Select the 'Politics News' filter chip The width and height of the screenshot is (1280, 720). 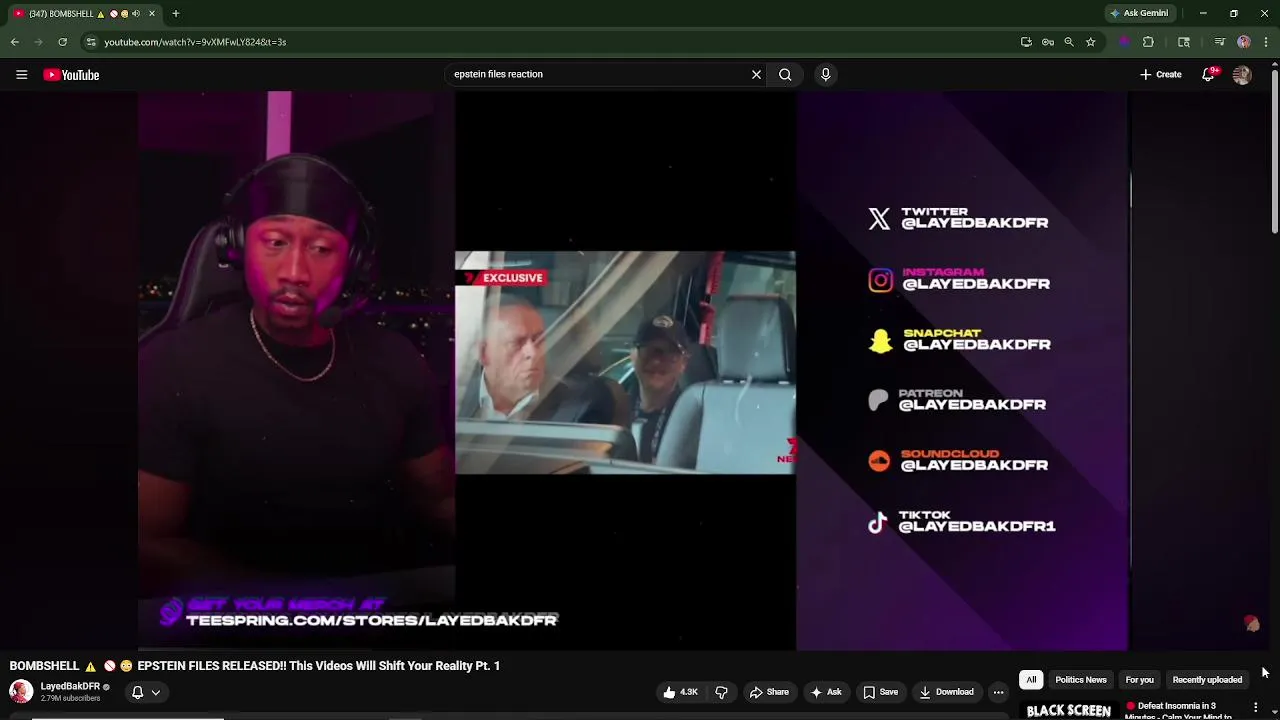tap(1081, 680)
